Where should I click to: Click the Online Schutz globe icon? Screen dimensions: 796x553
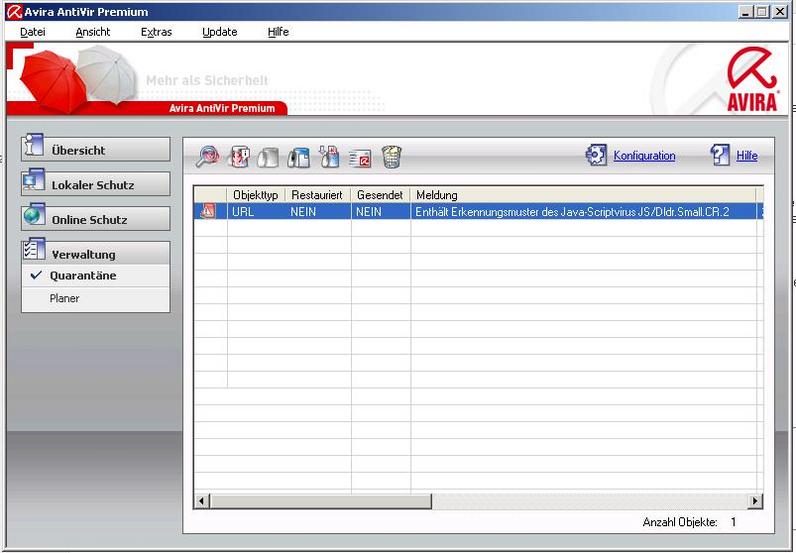coord(34,215)
